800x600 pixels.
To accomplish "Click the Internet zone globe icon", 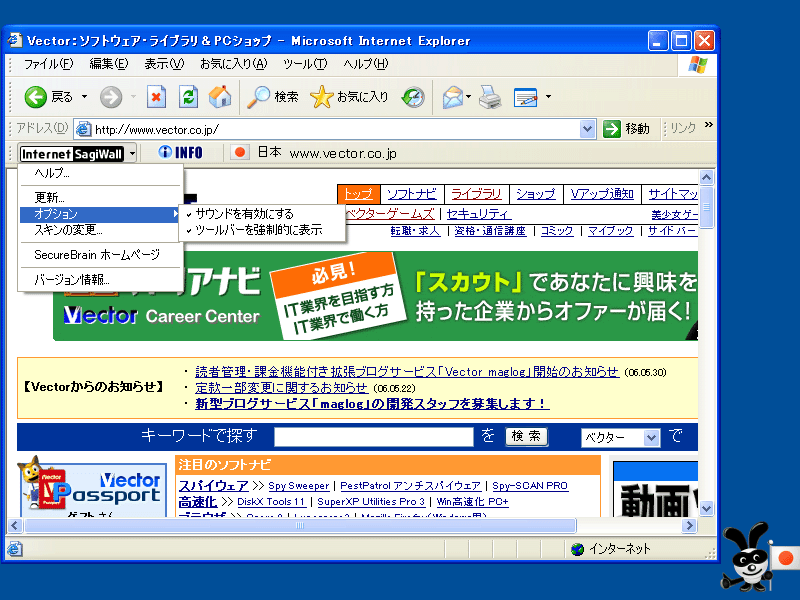I will click(578, 549).
